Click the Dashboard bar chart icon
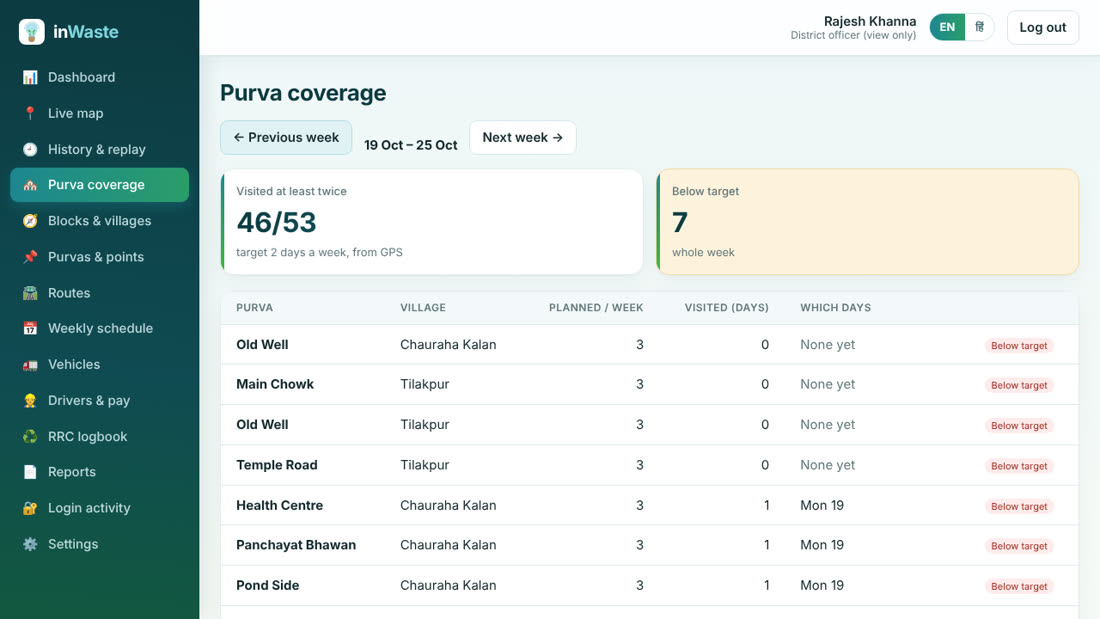Image resolution: width=1100 pixels, height=619 pixels. tap(29, 77)
